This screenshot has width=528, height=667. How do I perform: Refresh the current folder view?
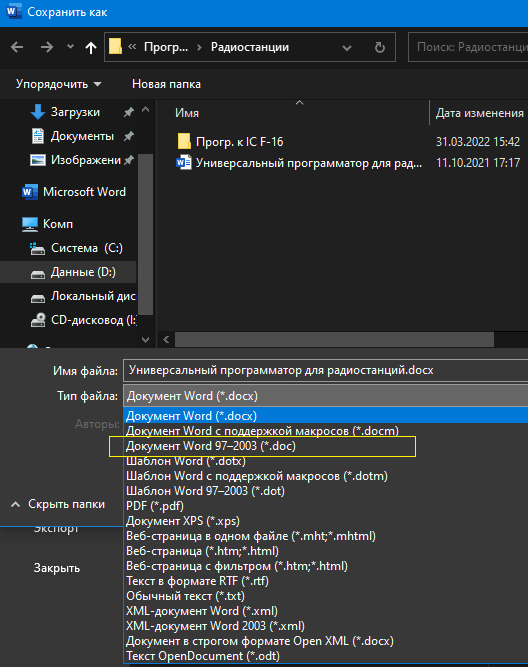(380, 47)
